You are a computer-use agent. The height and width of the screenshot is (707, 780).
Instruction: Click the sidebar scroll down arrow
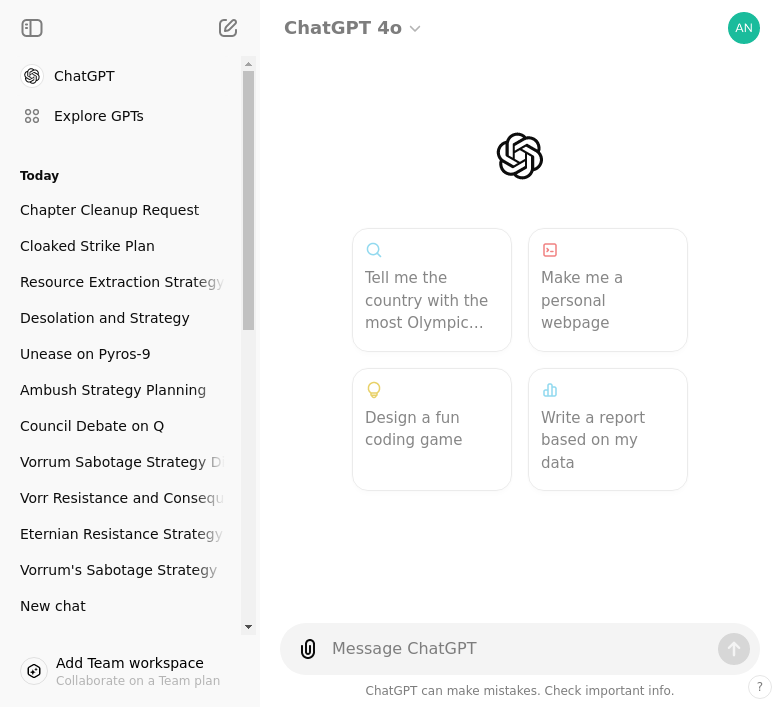249,627
